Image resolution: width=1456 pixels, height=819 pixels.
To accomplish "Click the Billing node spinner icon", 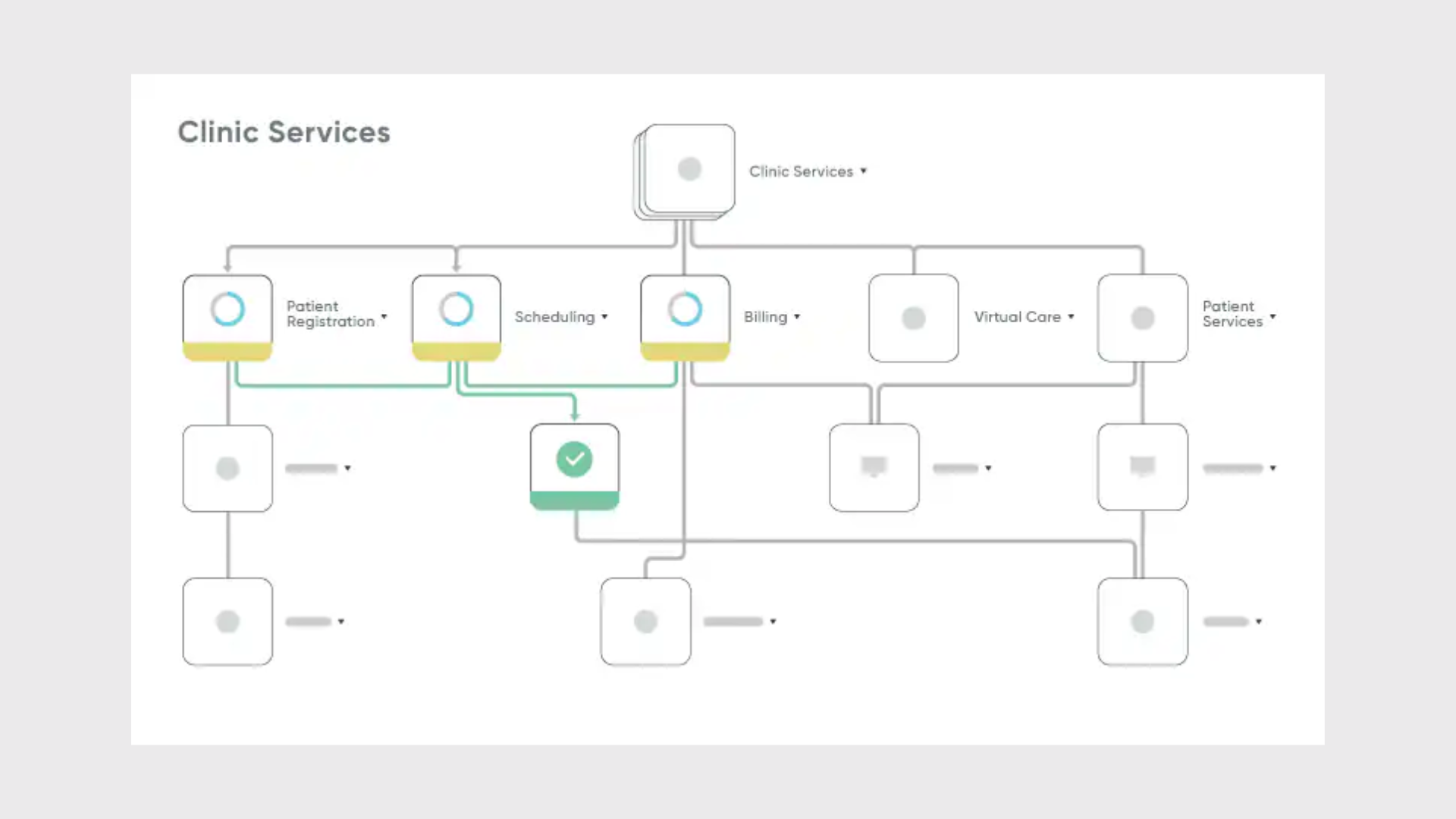I will tap(685, 309).
